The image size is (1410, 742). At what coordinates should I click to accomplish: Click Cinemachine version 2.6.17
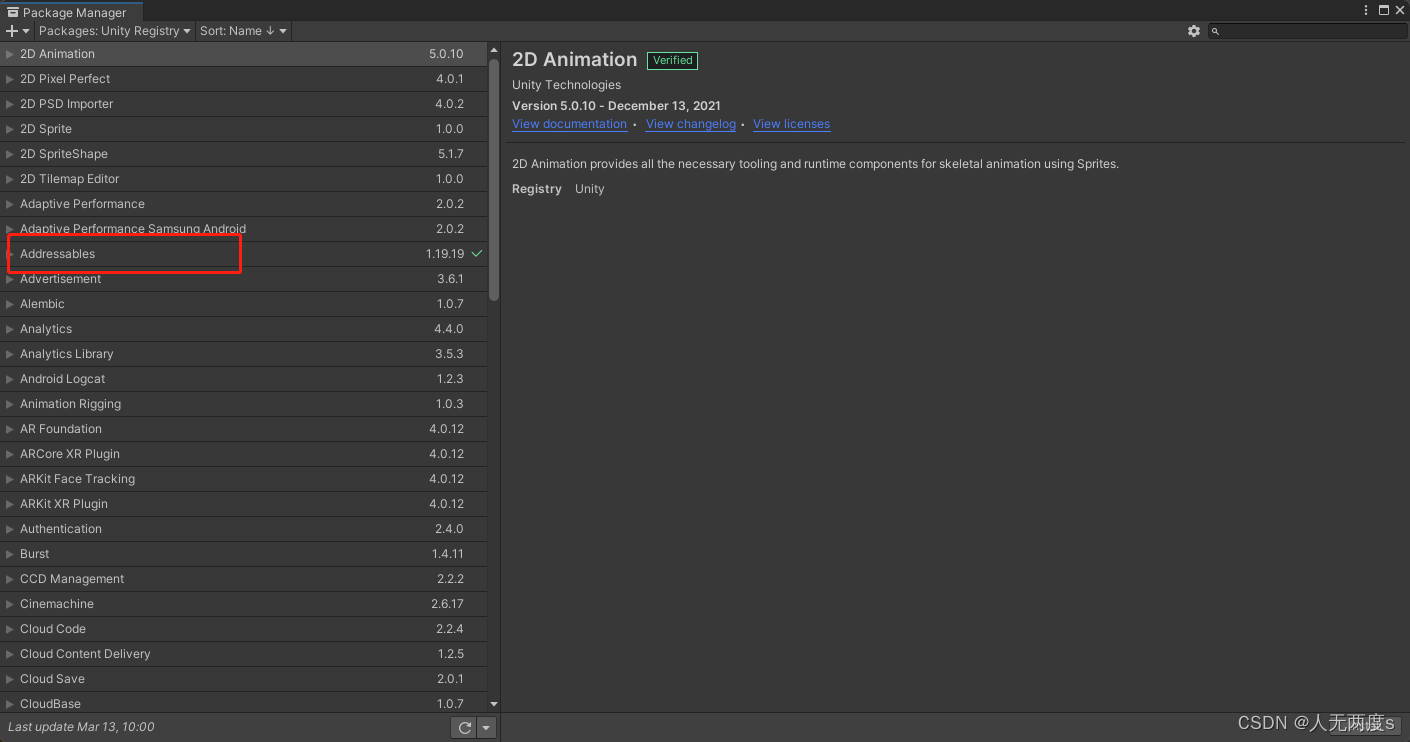[x=447, y=604]
